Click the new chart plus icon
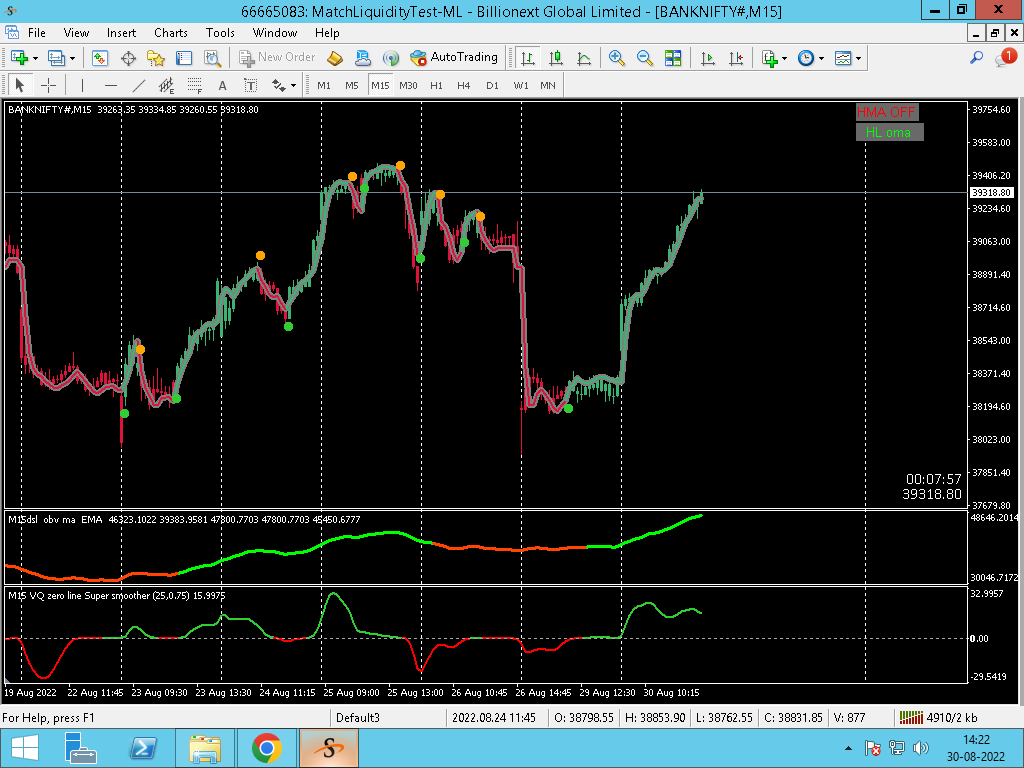Screen dimensions: 1024x768 coord(20,58)
